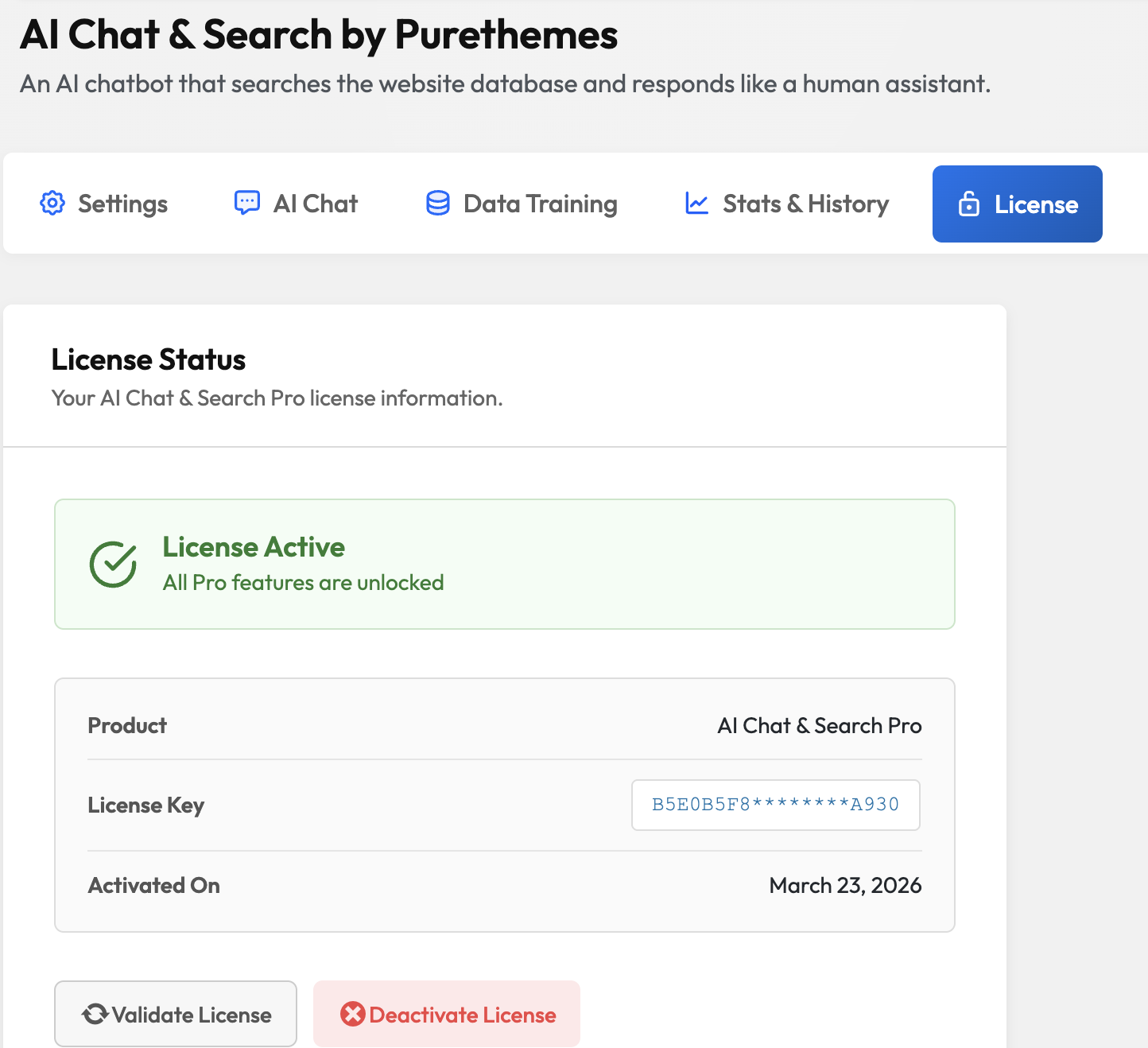The image size is (1148, 1048).
Task: Click the "AI Chat & Search Pro" product value
Action: point(820,725)
